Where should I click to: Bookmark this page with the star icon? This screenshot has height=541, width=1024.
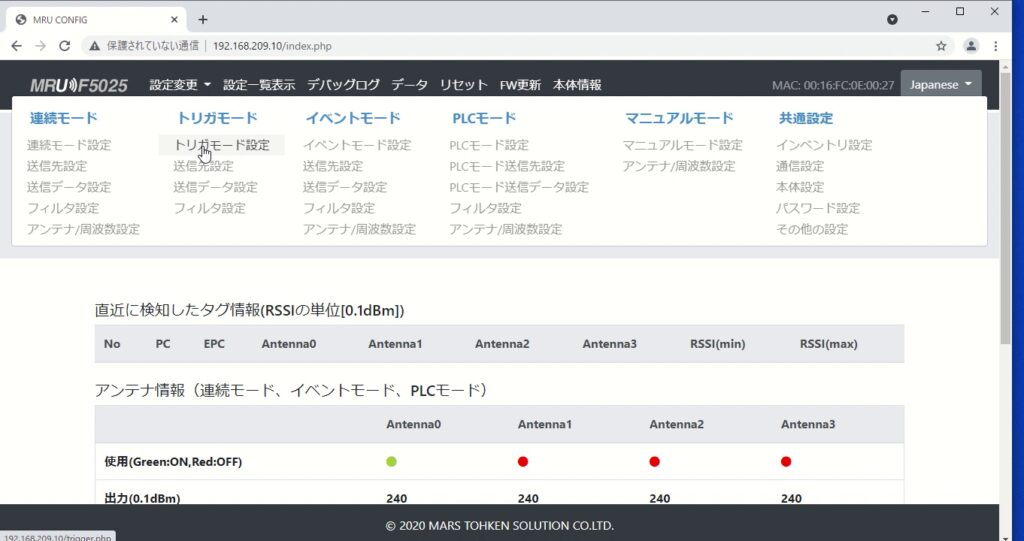pyautogui.click(x=941, y=46)
